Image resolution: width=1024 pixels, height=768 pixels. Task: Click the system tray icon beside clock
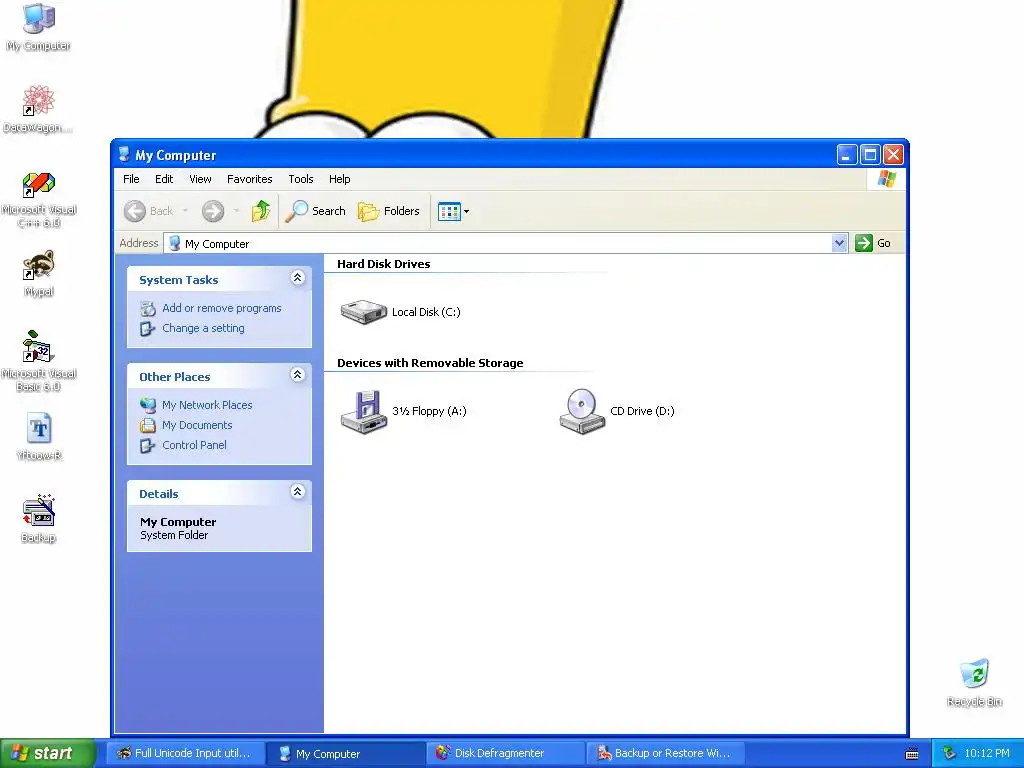point(950,753)
